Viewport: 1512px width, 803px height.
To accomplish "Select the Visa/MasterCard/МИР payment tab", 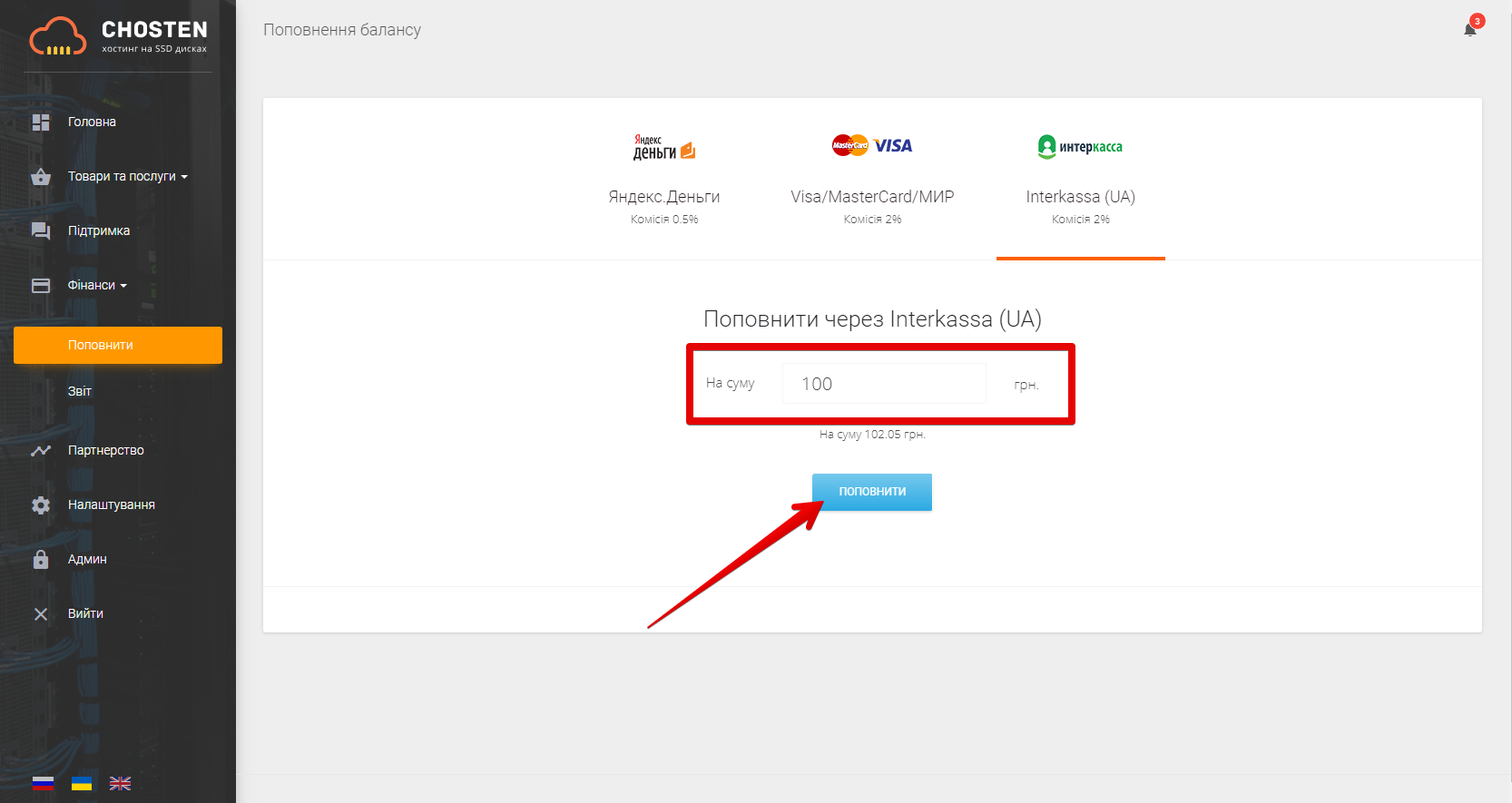I will [872, 180].
